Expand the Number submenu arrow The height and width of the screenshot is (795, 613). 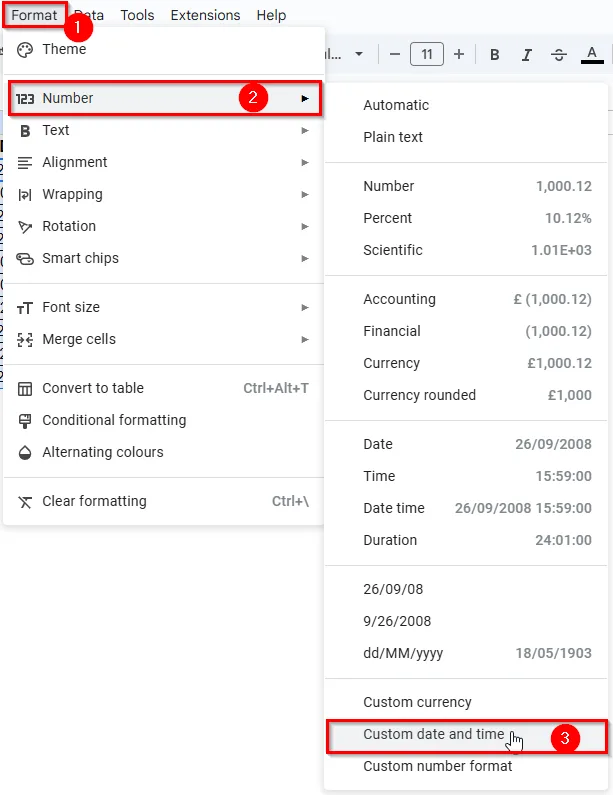(x=305, y=98)
